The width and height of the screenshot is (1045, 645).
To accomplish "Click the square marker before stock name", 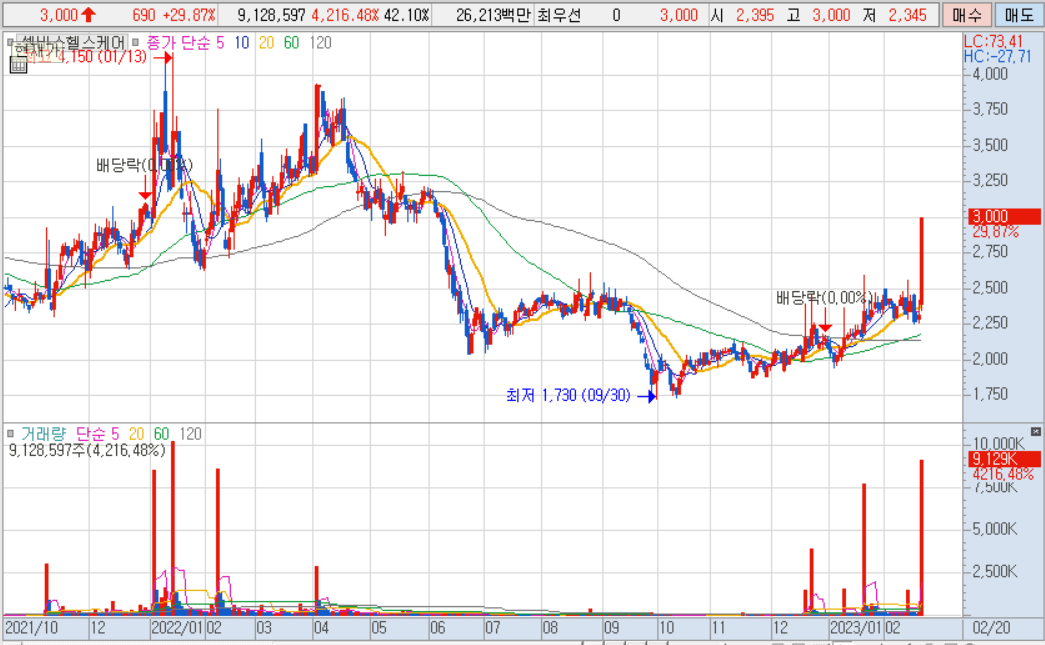I will coord(10,43).
